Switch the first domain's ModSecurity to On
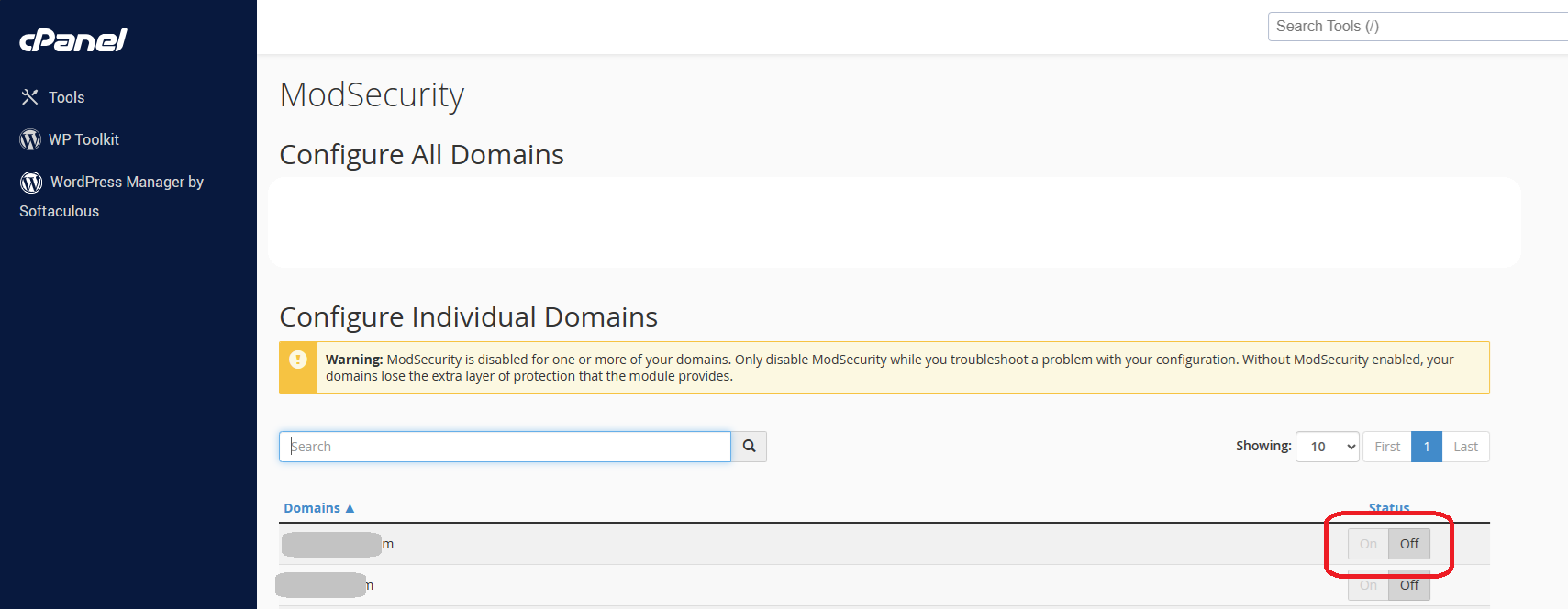The height and width of the screenshot is (609, 1568). tap(1367, 543)
